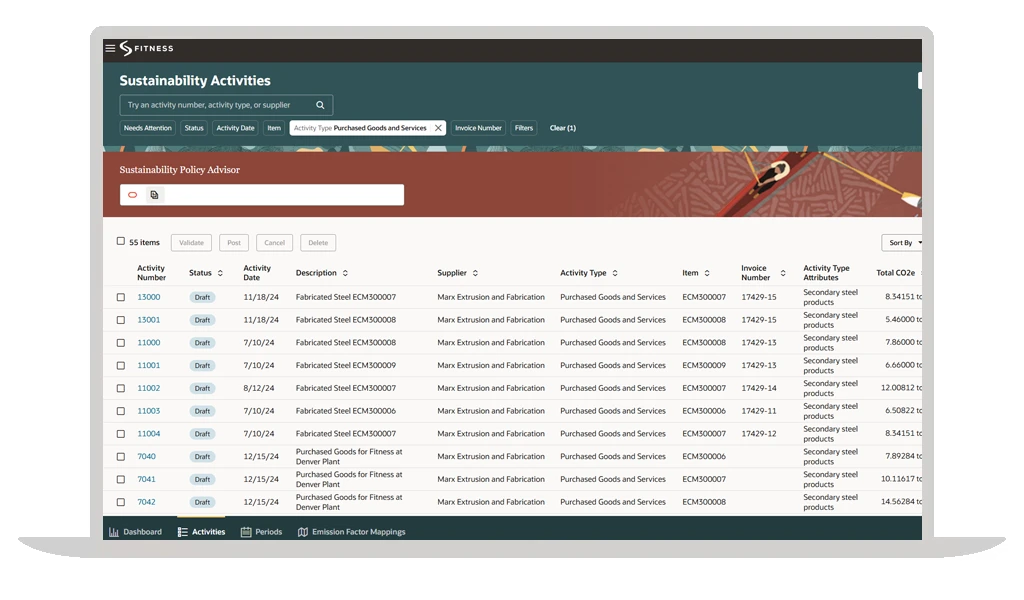This screenshot has width=1024, height=600.
Task: Open activity number 7040 link
Action: [x=146, y=456]
